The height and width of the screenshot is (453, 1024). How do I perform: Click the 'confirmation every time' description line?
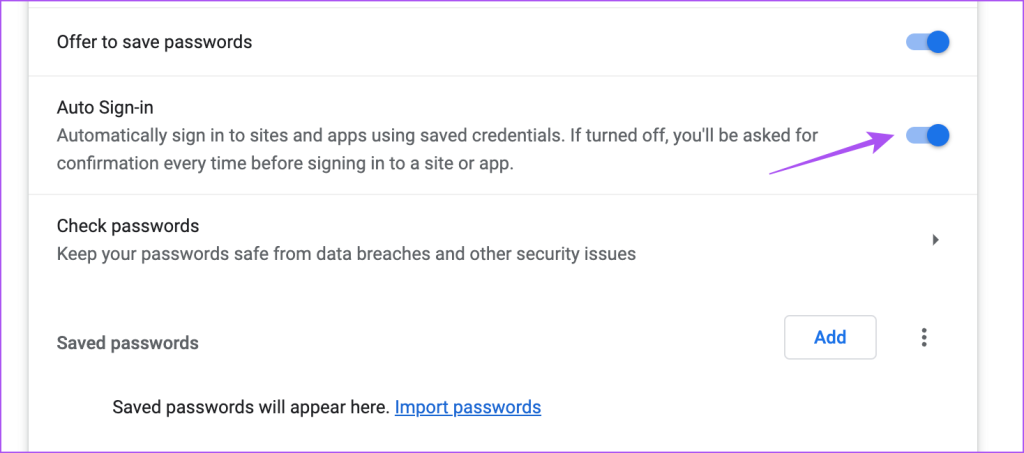285,164
